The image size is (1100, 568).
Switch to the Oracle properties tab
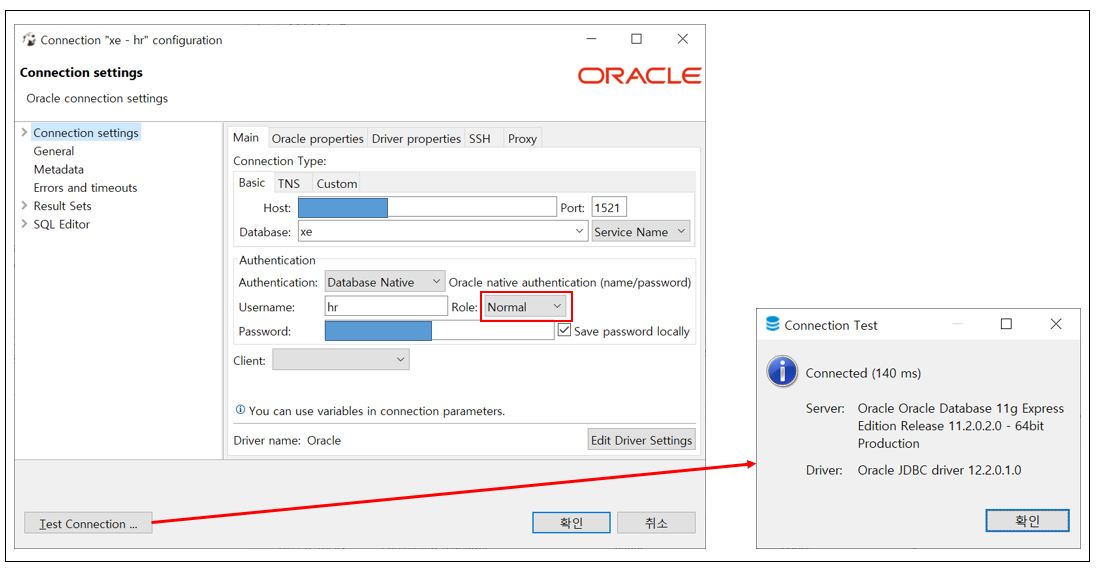[x=318, y=139]
